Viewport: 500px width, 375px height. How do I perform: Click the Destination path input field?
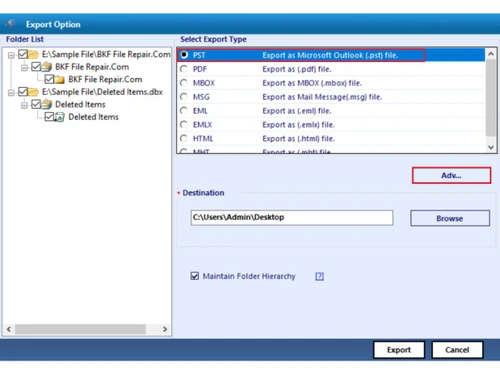click(292, 218)
